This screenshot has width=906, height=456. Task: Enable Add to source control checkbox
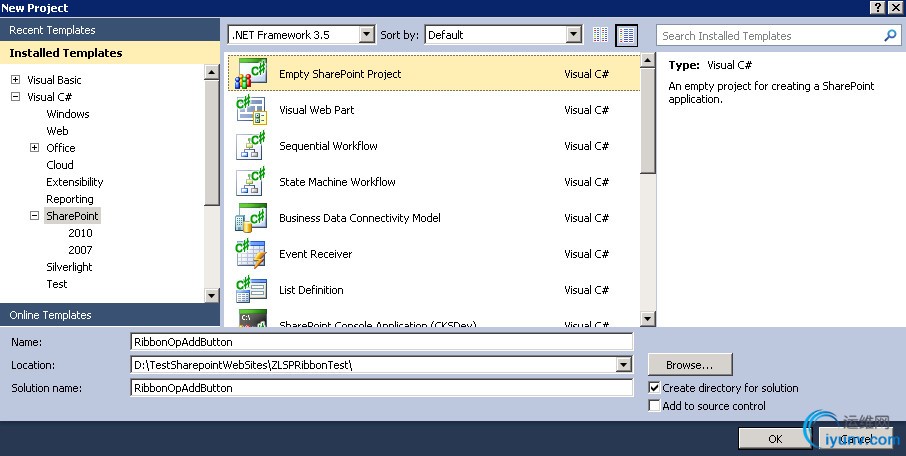(x=654, y=406)
